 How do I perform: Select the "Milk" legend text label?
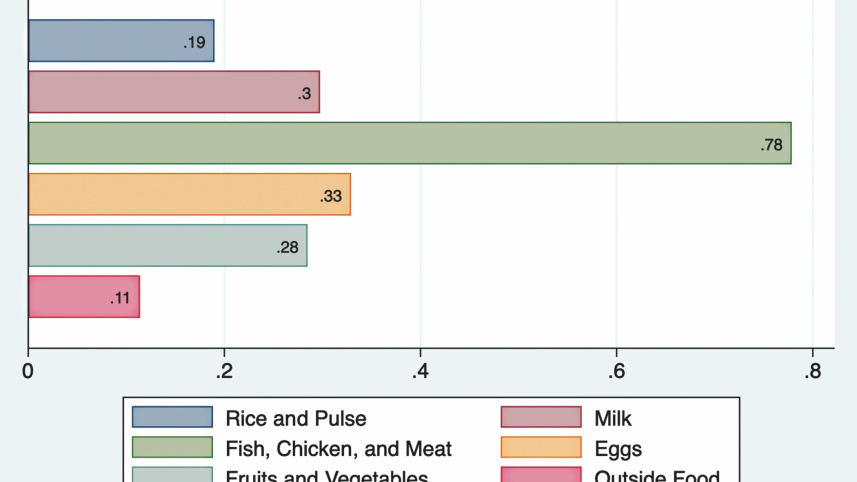pos(613,419)
